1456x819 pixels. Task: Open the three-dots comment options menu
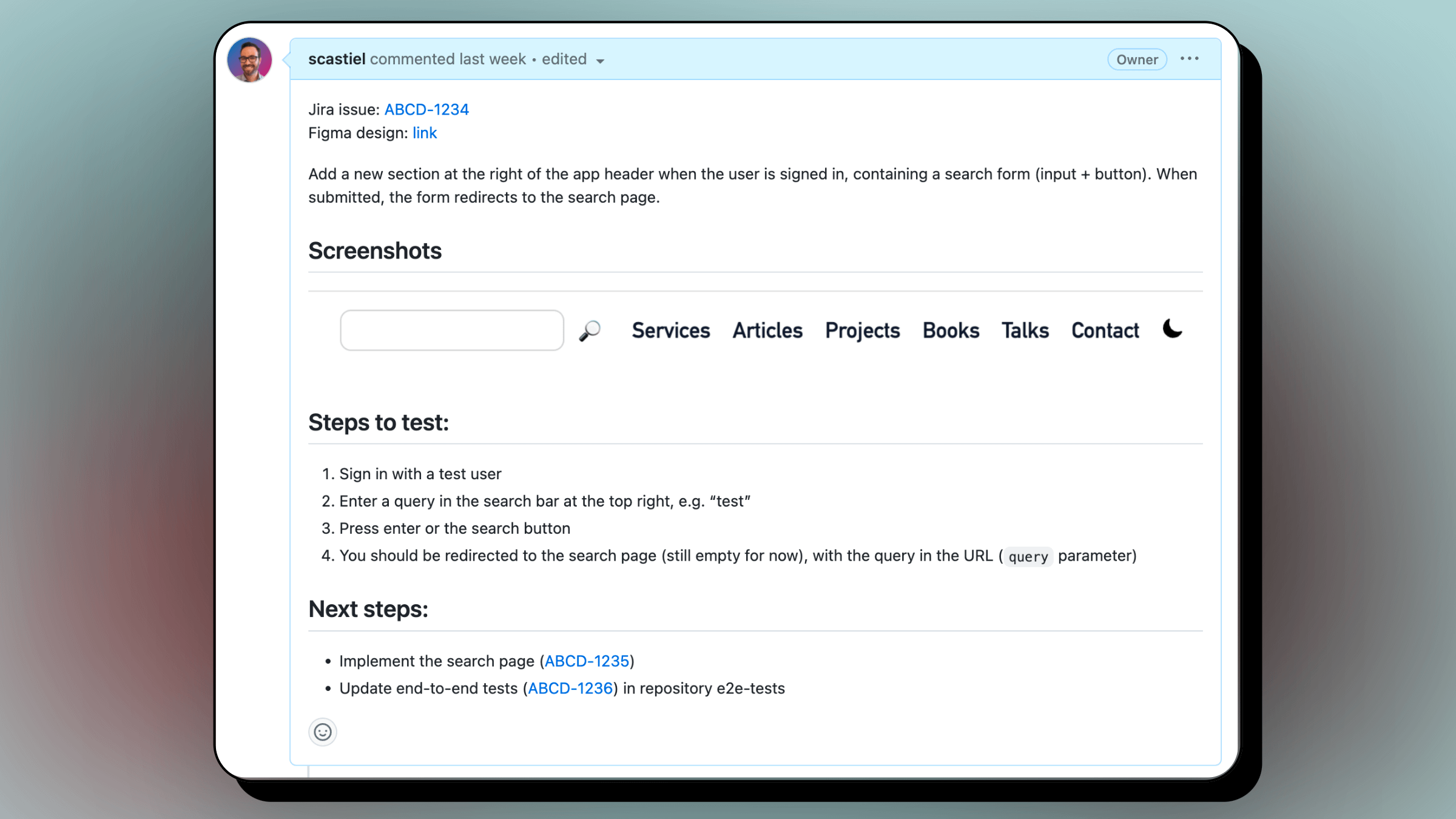(1189, 59)
